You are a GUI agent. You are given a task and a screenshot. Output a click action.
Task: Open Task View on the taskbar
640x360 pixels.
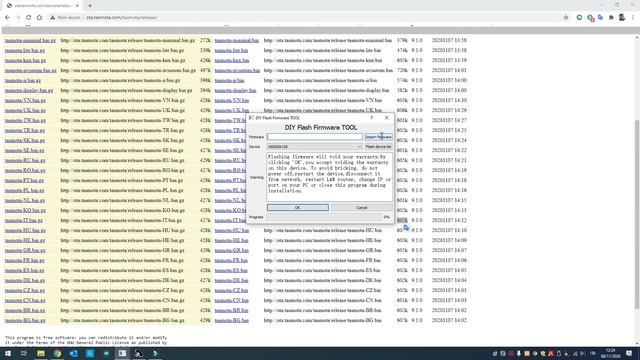pos(24,353)
